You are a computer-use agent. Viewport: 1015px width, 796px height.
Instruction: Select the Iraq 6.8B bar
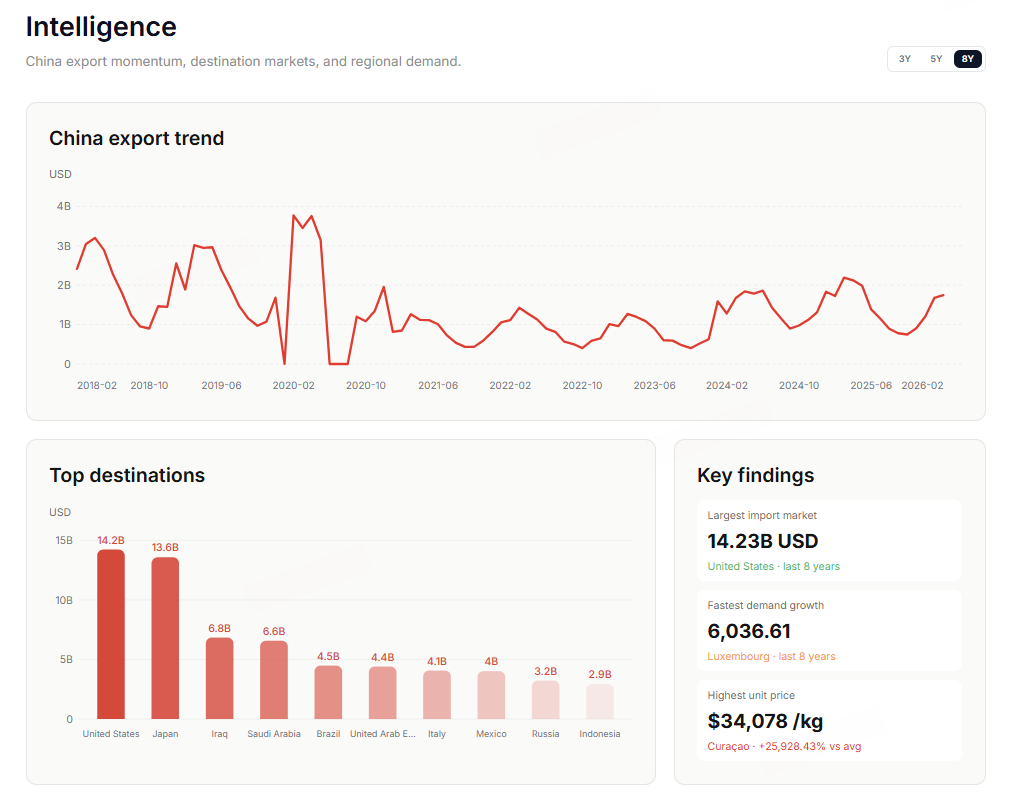tap(219, 678)
